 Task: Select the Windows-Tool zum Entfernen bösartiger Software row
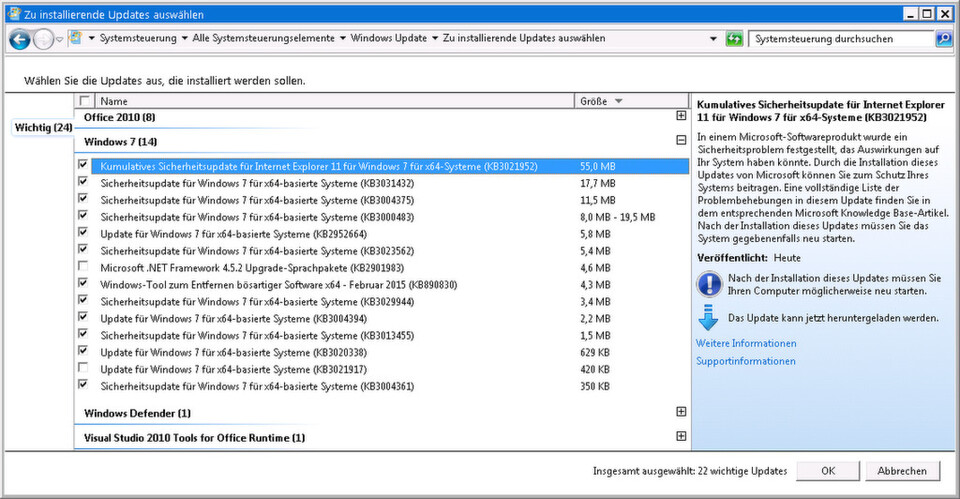[279, 285]
